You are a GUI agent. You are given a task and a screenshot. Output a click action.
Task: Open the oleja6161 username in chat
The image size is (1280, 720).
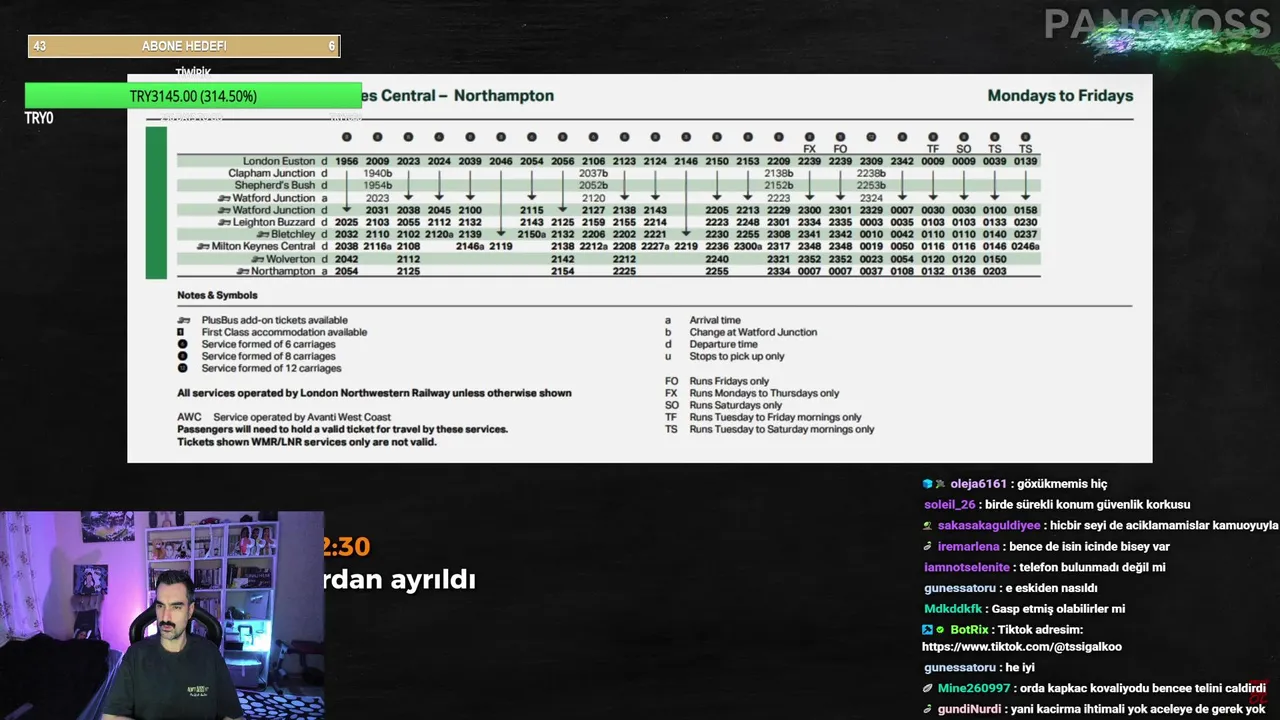pyautogui.click(x=979, y=484)
